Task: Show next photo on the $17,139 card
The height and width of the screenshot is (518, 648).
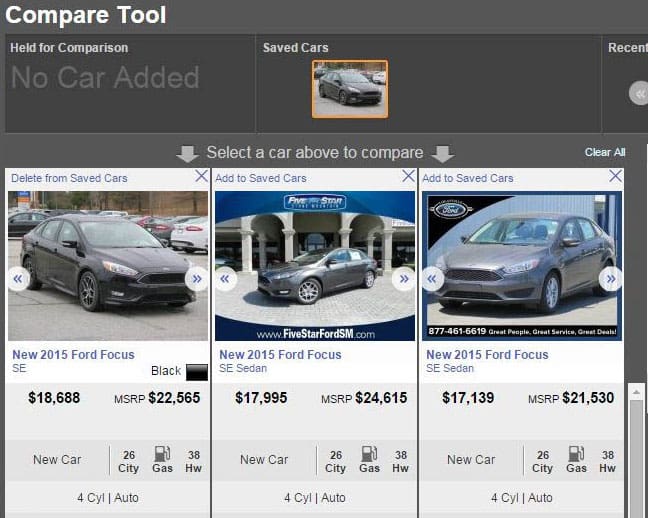Action: pos(611,279)
